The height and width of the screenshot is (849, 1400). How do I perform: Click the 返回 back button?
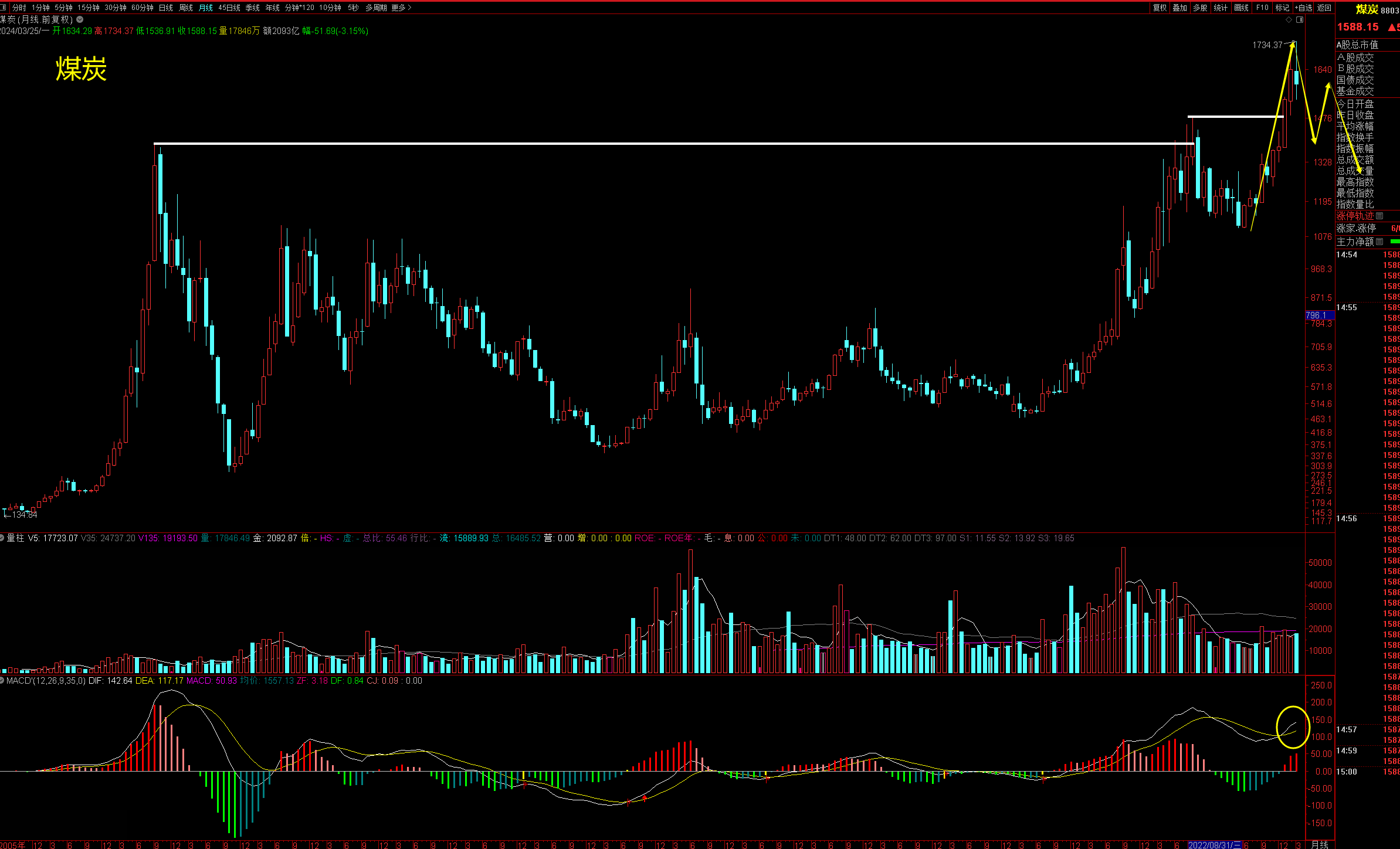[x=1324, y=8]
